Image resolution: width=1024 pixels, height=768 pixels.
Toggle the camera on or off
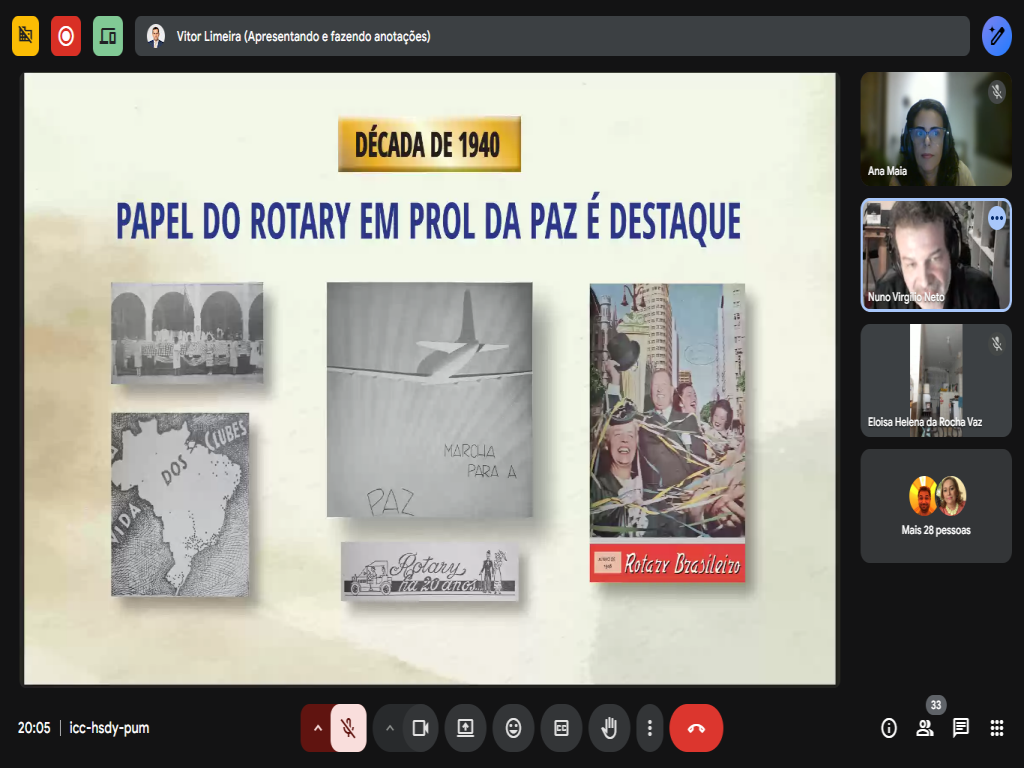click(420, 728)
